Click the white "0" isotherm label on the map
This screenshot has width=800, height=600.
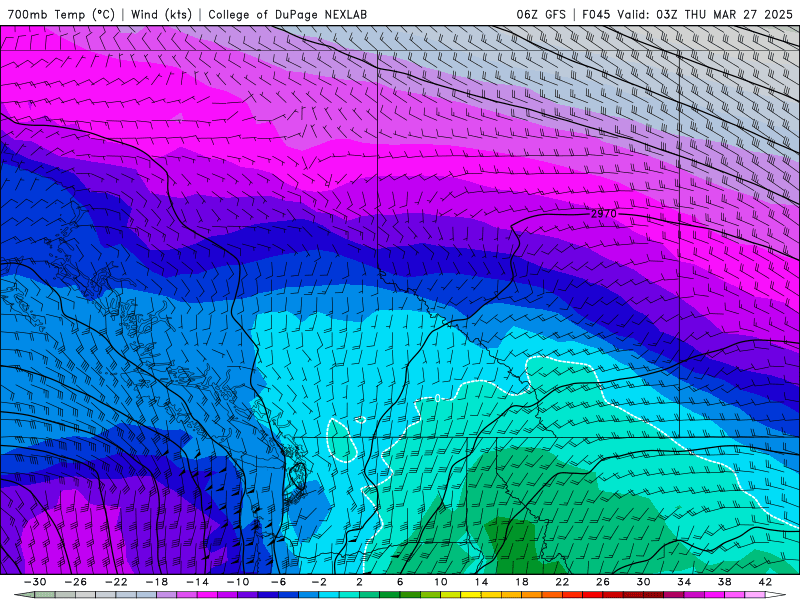tap(438, 398)
